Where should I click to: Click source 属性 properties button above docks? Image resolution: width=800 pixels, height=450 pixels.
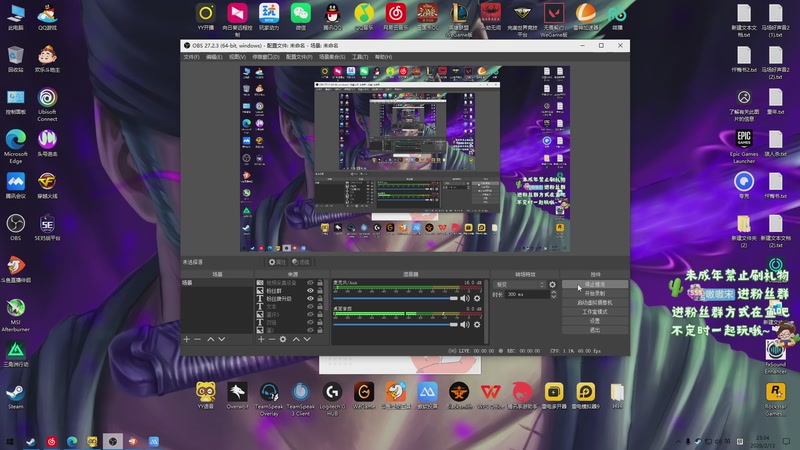pos(277,262)
